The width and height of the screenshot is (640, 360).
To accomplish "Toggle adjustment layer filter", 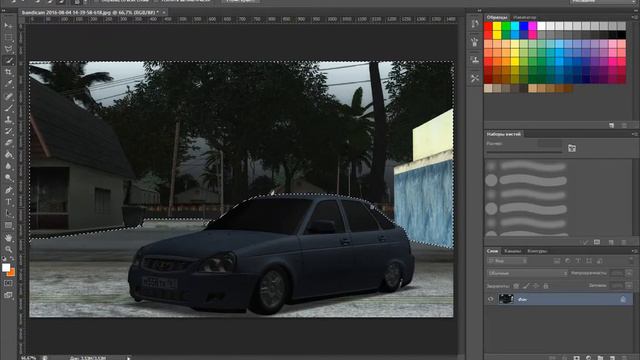I will click(x=568, y=260).
